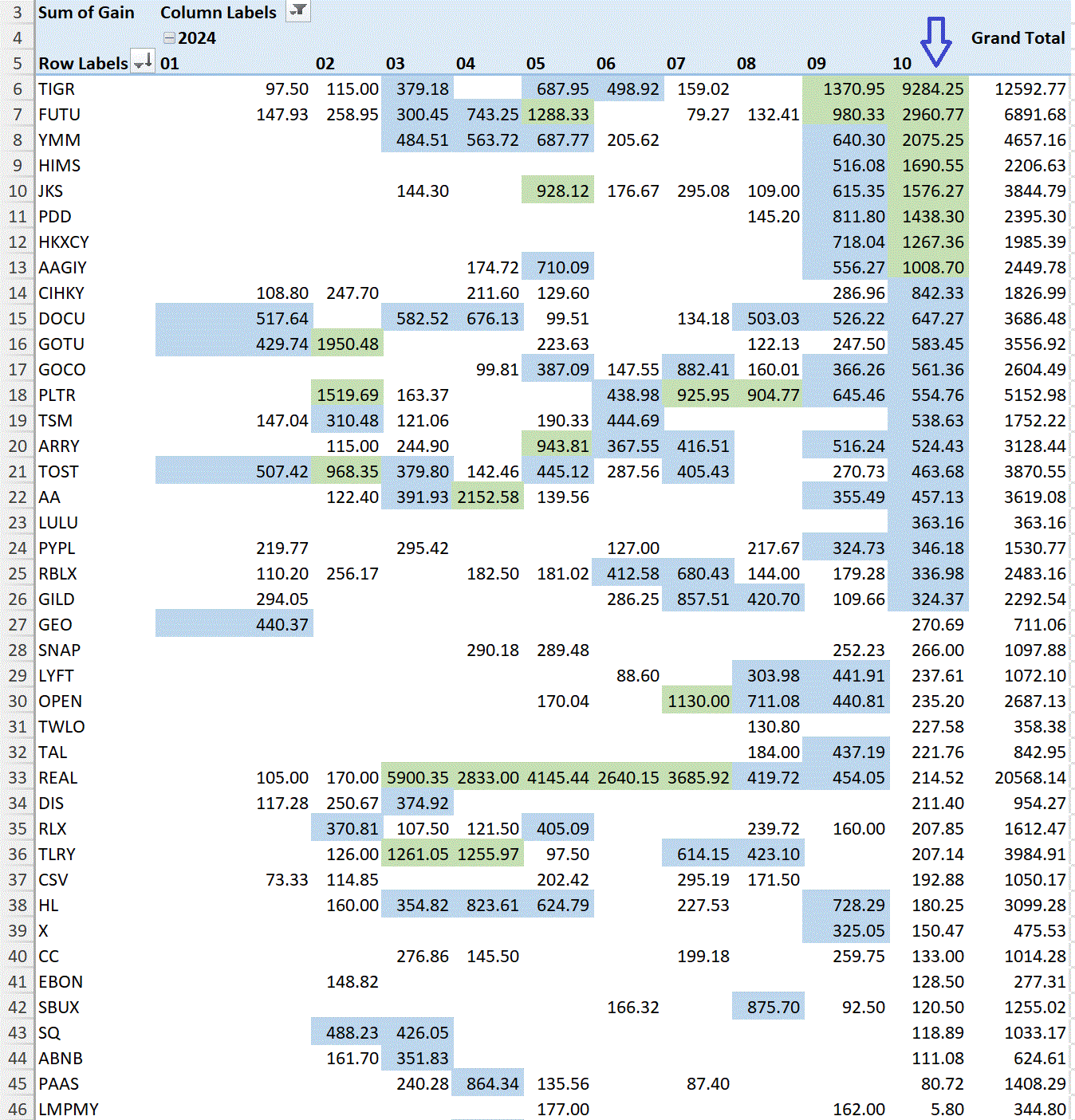This screenshot has width=1075, height=1120.
Task: Select the Grand Total column header
Action: (x=1018, y=38)
